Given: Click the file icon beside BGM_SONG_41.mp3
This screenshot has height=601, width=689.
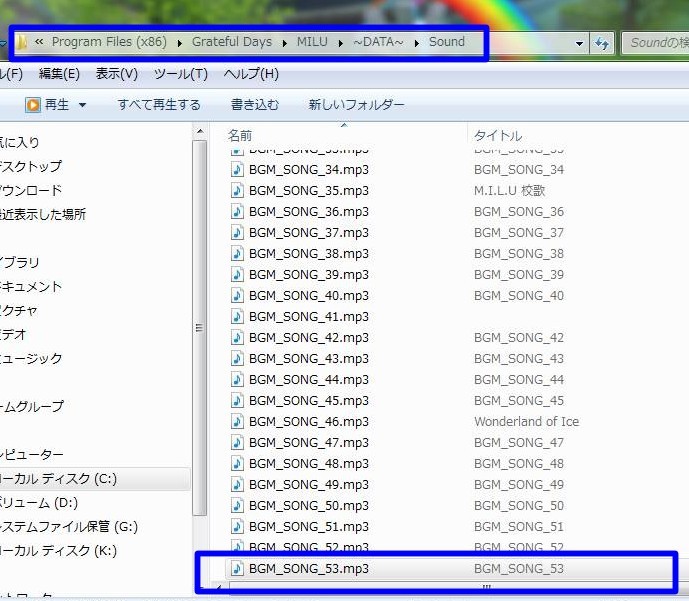Looking at the screenshot, I should [x=237, y=316].
